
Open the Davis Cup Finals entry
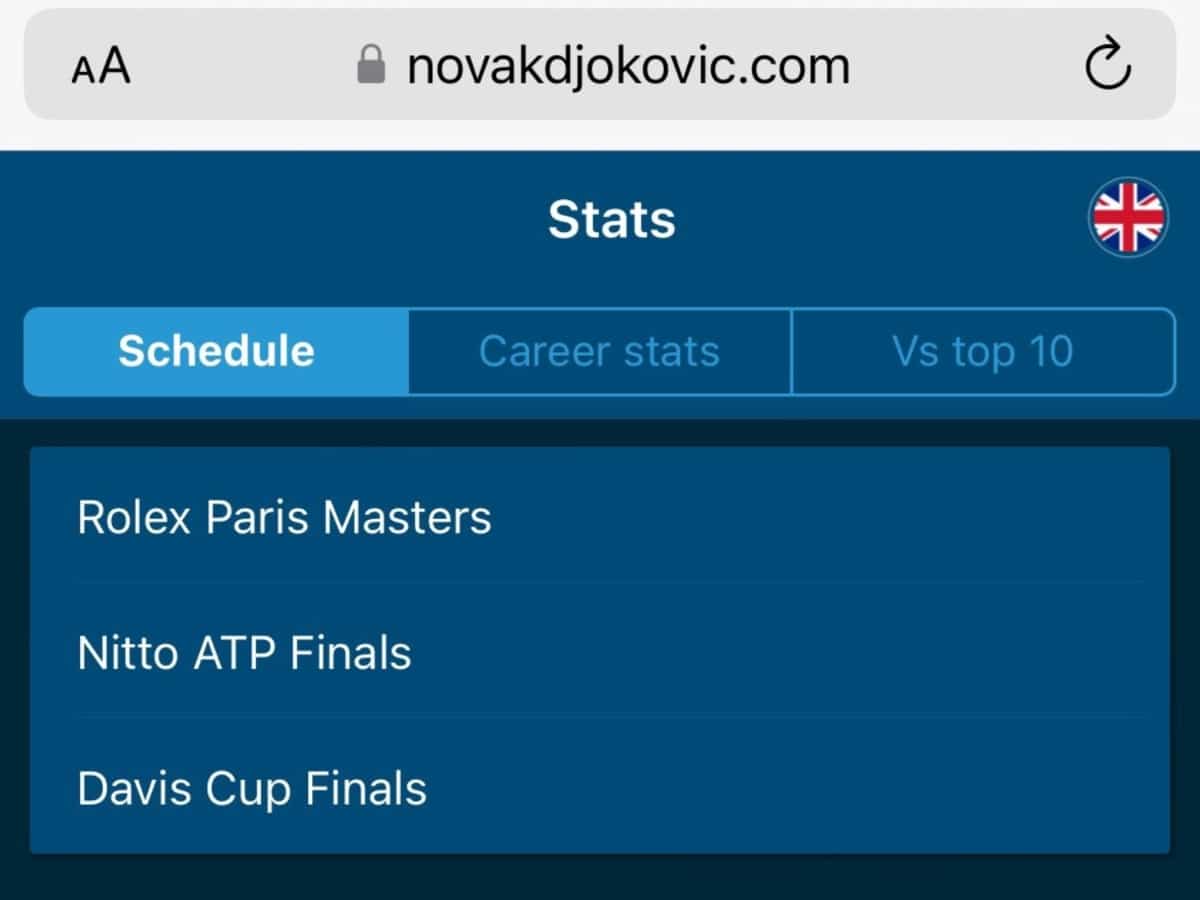pos(600,788)
